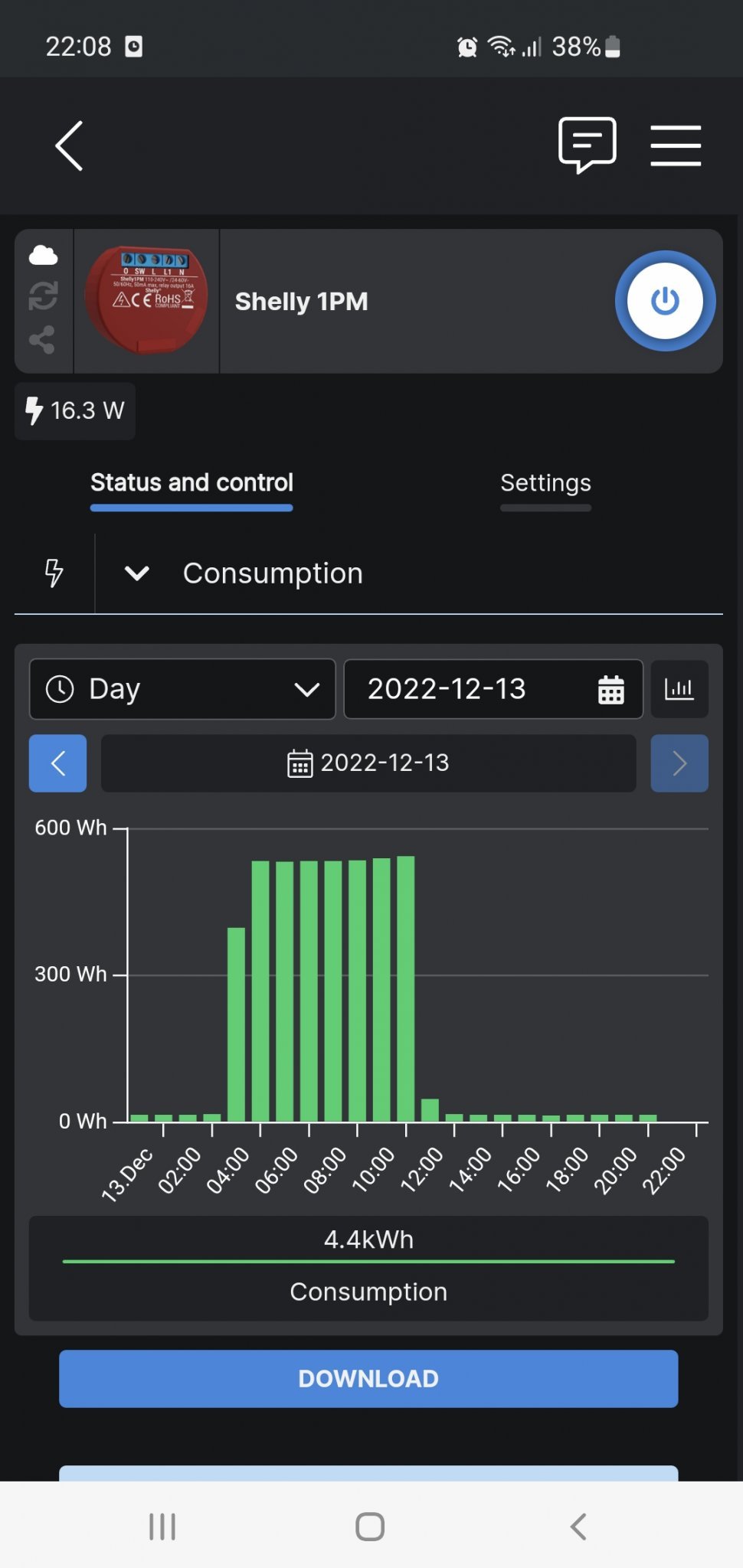The image size is (743, 1568).
Task: Click the tallest bar in the chart
Action: tap(406, 988)
